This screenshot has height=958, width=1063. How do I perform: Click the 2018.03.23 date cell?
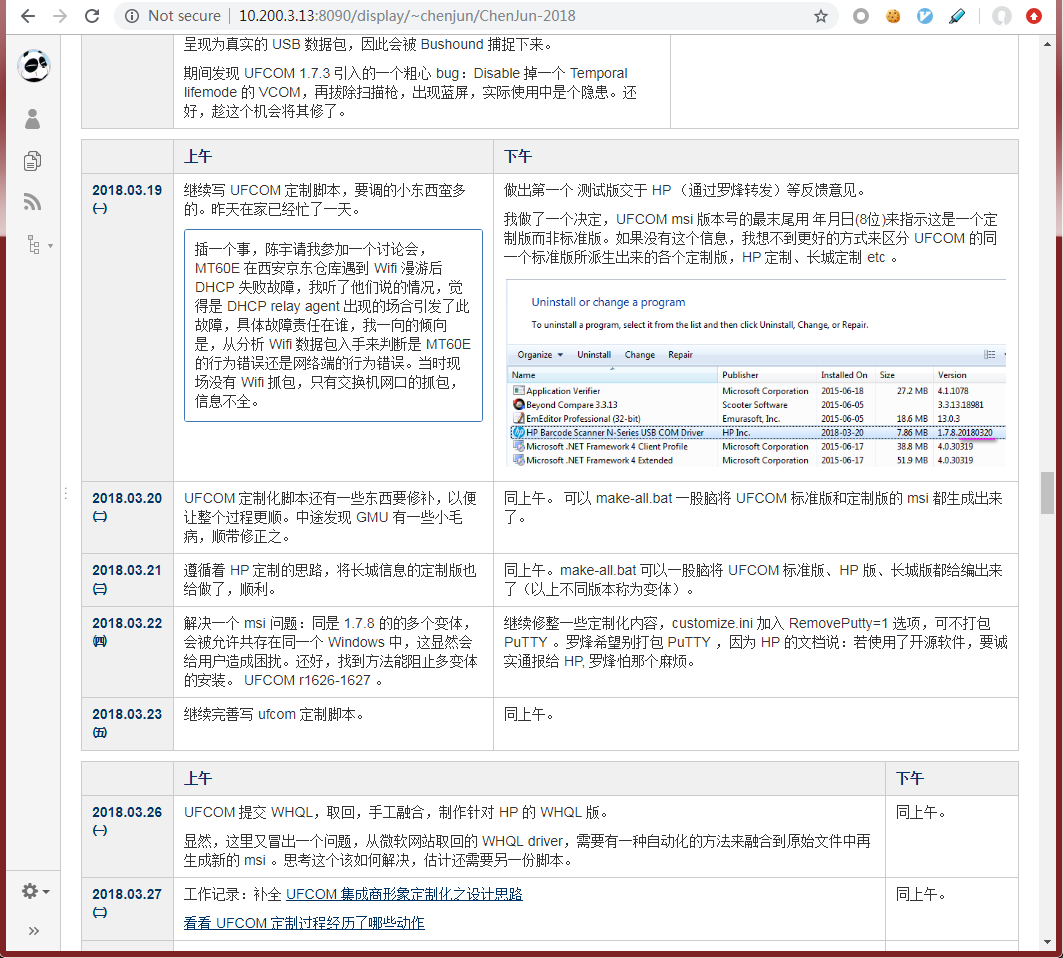pos(127,723)
